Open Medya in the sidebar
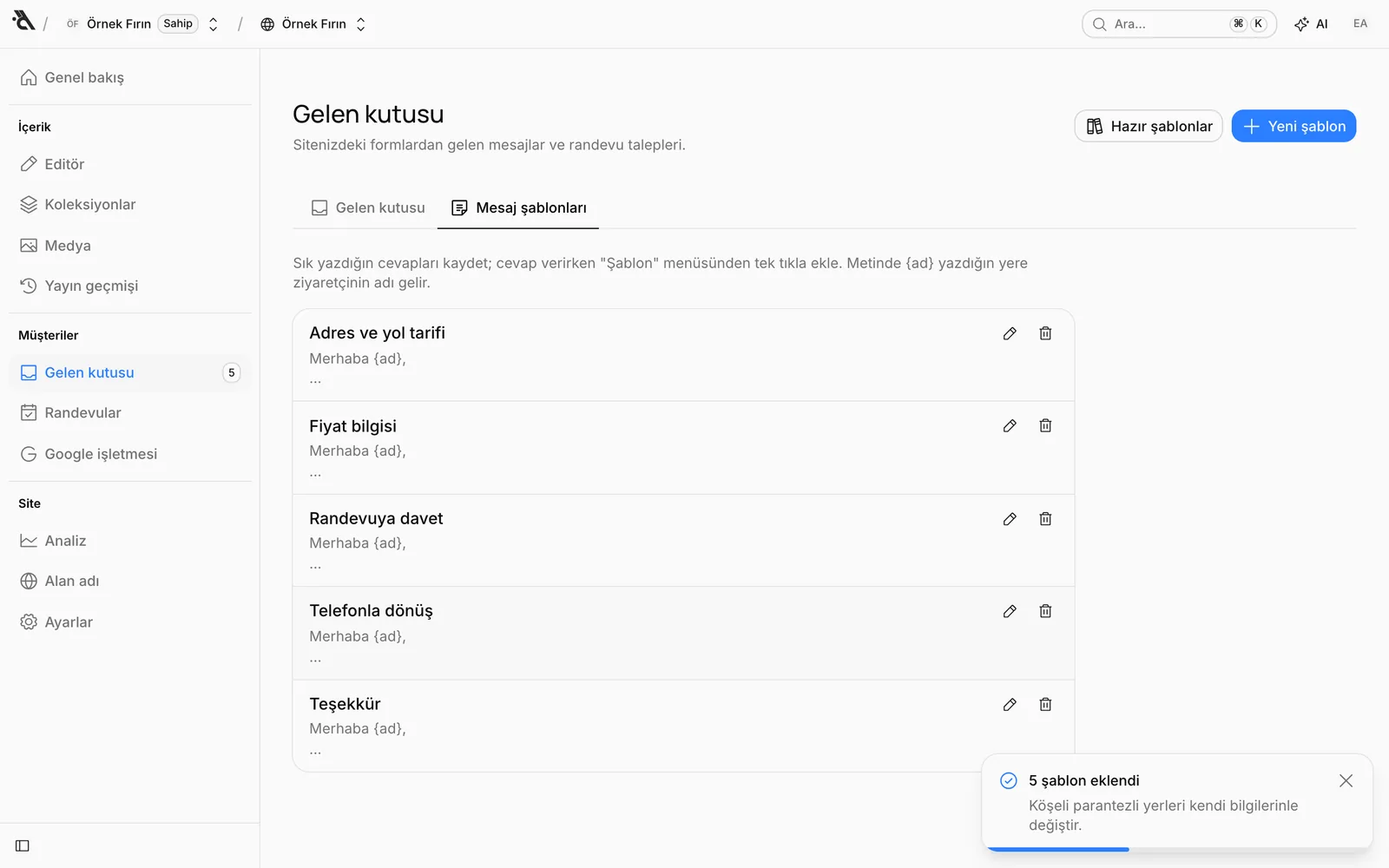This screenshot has width=1389, height=868. pos(130,246)
